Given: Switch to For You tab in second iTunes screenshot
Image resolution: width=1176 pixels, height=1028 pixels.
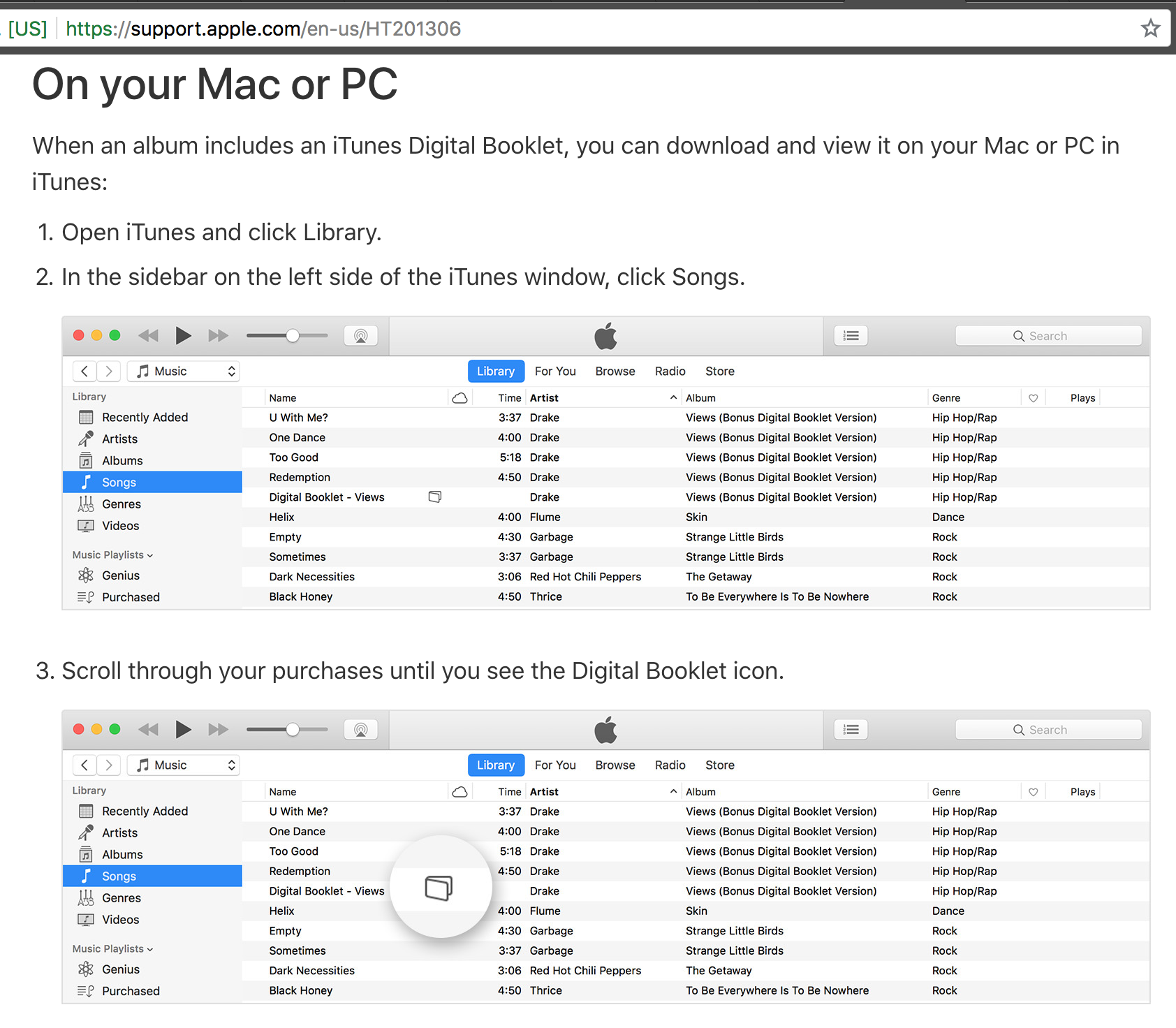Looking at the screenshot, I should point(555,765).
